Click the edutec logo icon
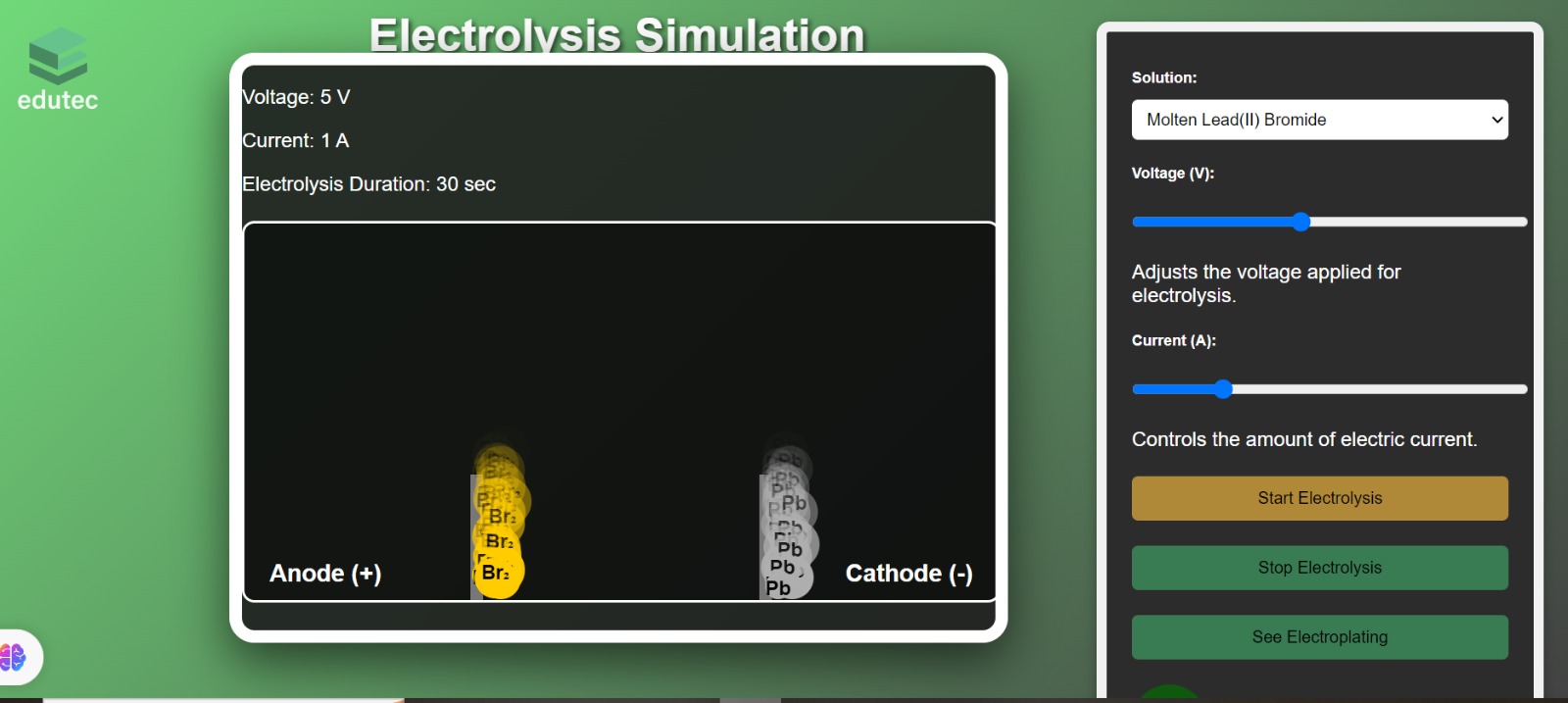The width and height of the screenshot is (1568, 703). pos(58,56)
